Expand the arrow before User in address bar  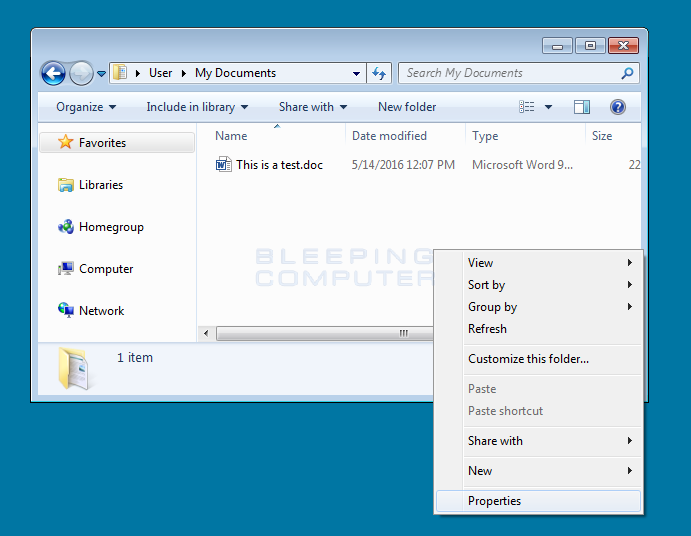tap(138, 73)
